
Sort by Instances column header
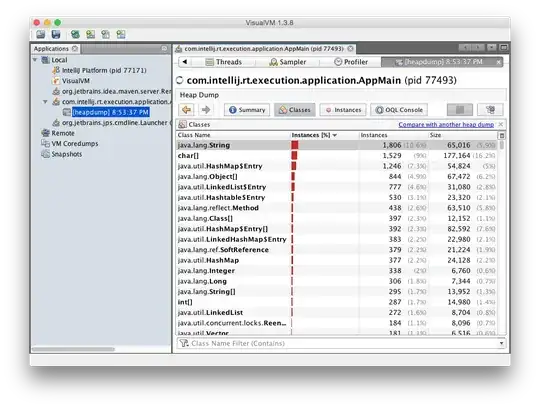[x=393, y=135]
